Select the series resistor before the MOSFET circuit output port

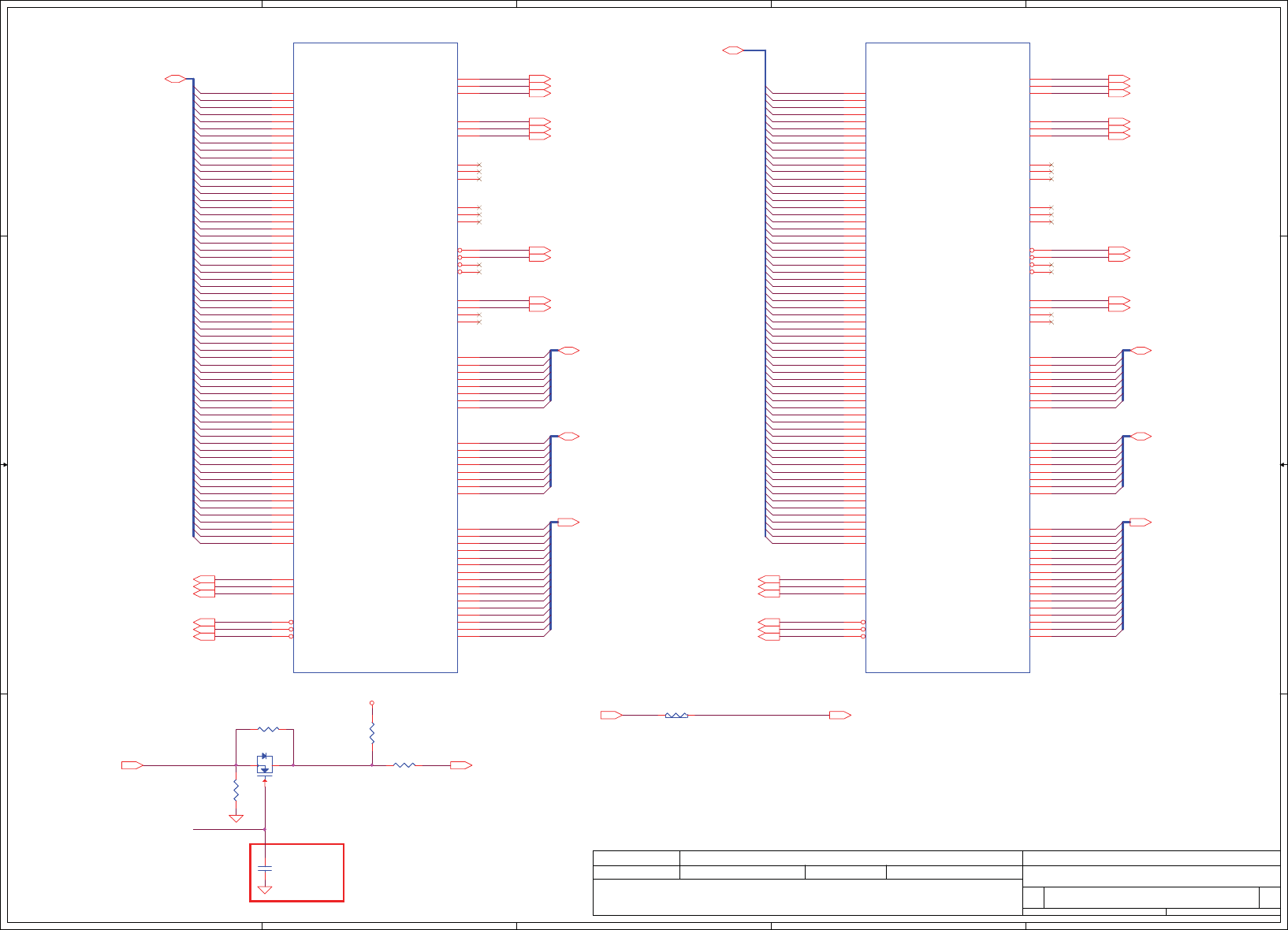point(404,764)
